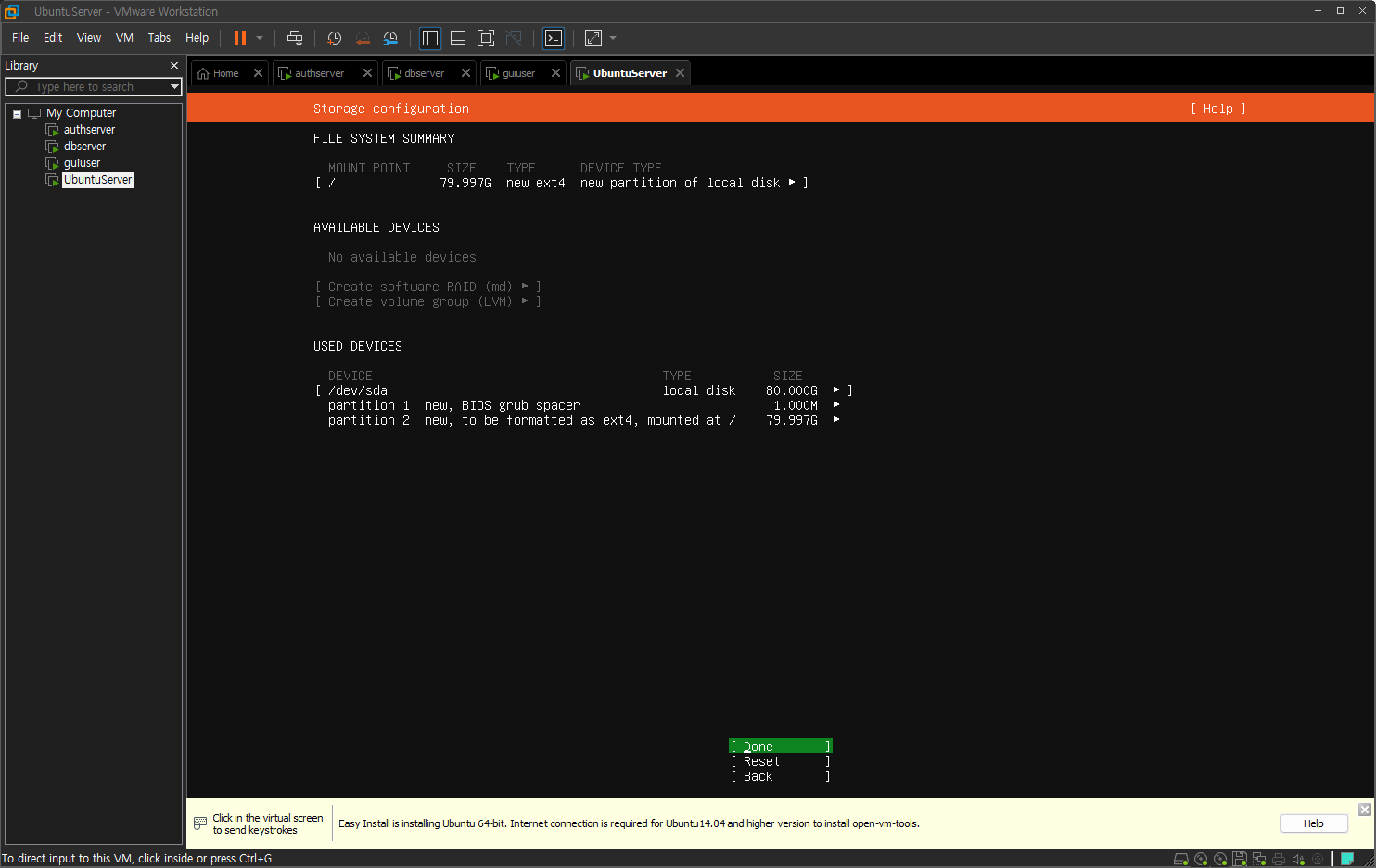Click the My Computer tree label
The height and width of the screenshot is (868, 1376).
[82, 113]
